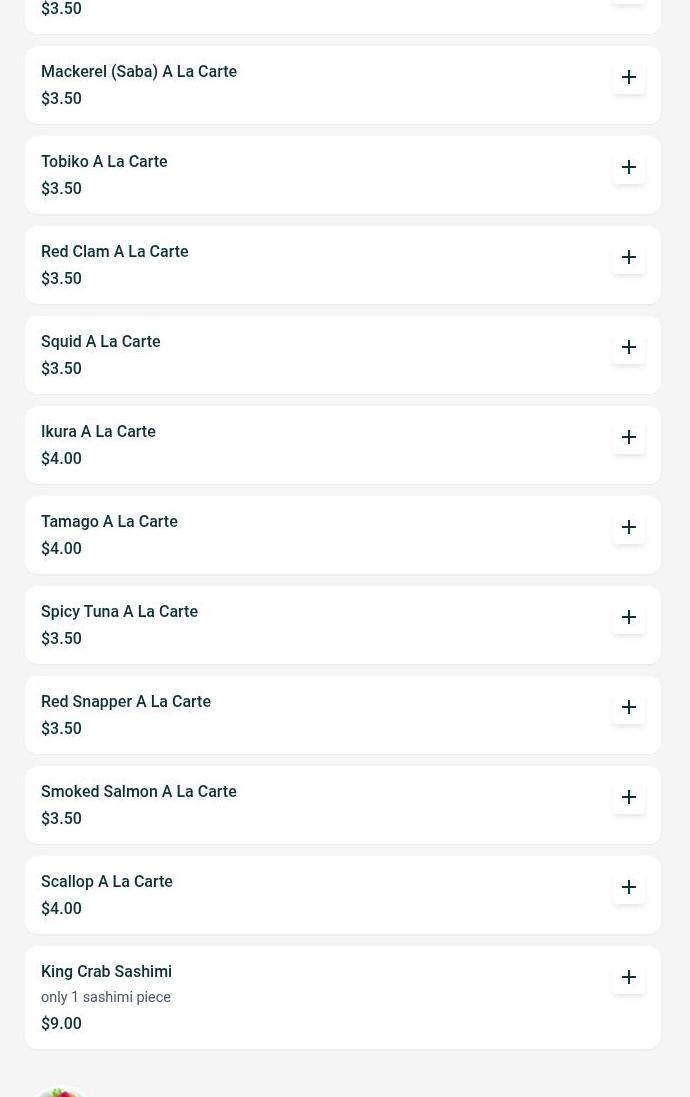Open Mackerel (Saba) A La Carte item name
This screenshot has height=1097, width=690.
point(139,71)
